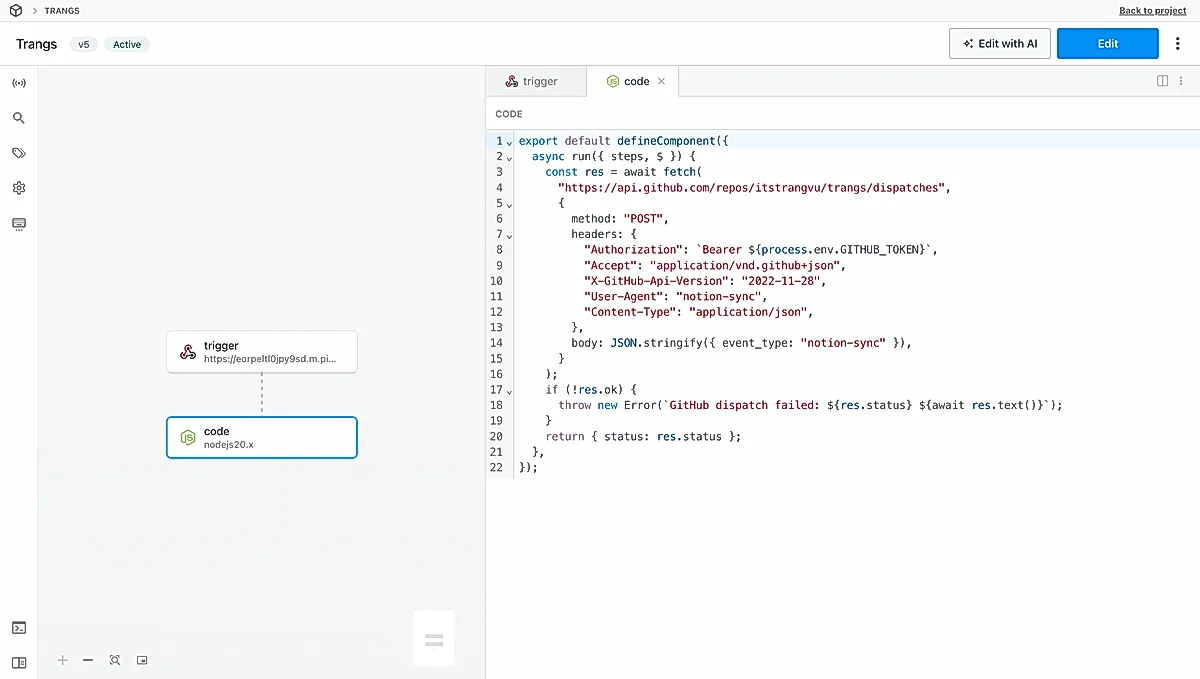Click the Node.js icon on code node

click(x=187, y=437)
